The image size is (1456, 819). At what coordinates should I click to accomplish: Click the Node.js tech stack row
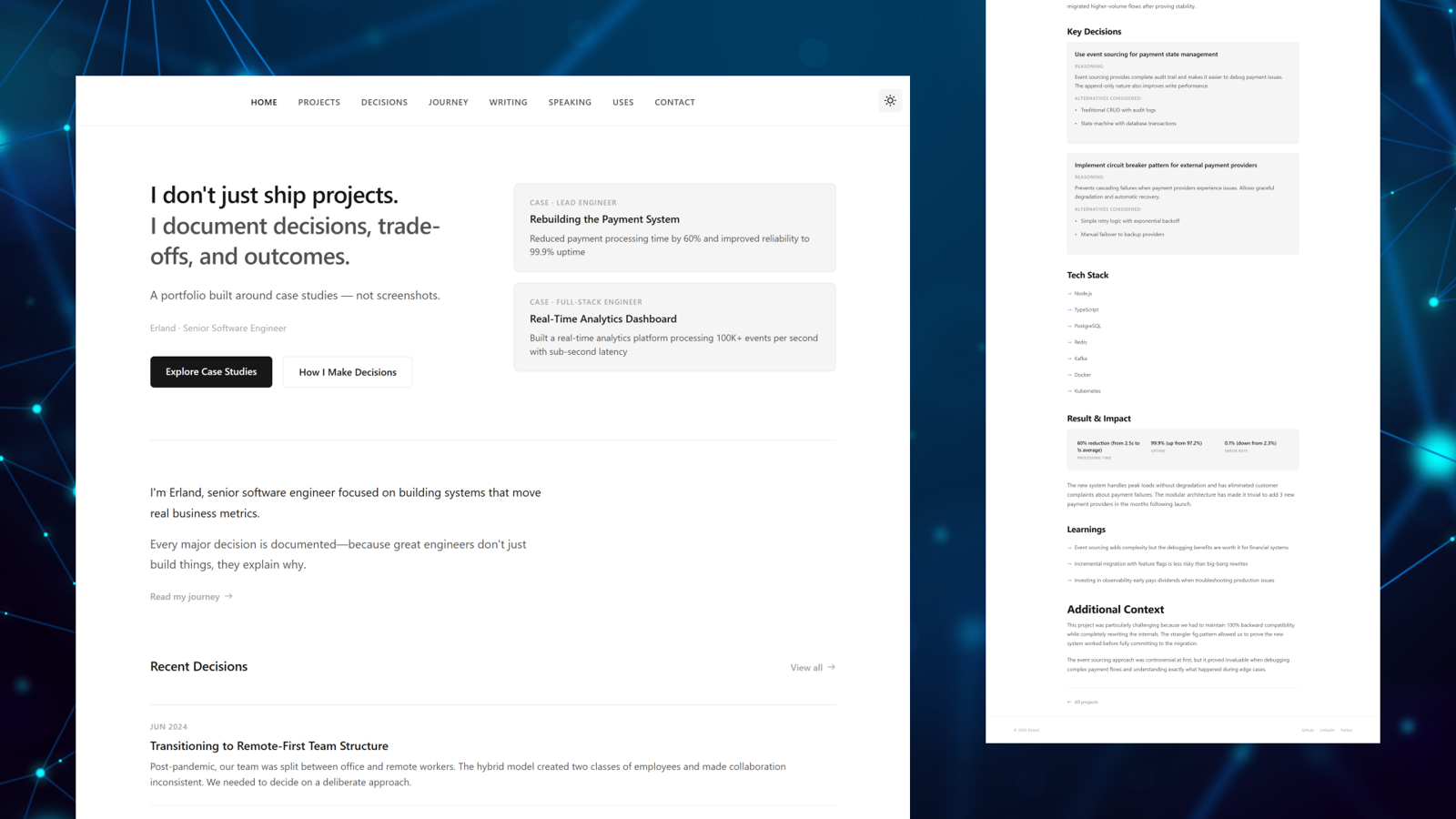click(x=1079, y=293)
